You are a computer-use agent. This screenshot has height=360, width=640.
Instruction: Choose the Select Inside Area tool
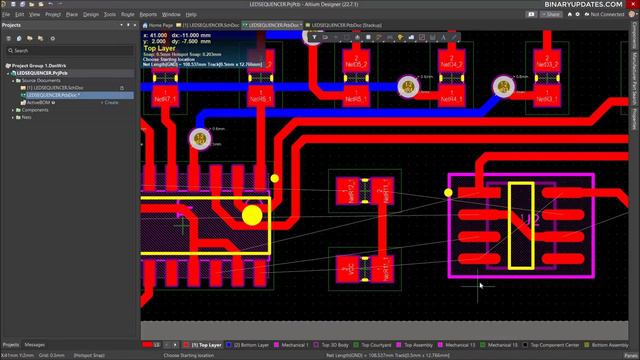[347, 37]
